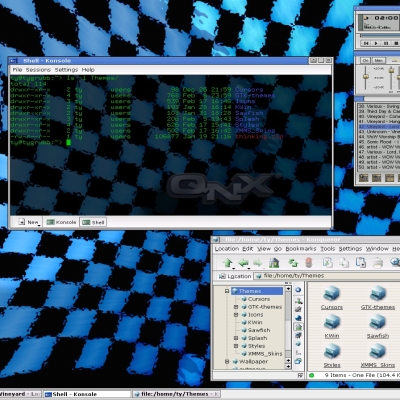Open the dropdown arrow under the Up button
Screen dimensions: 400x400
234,268
